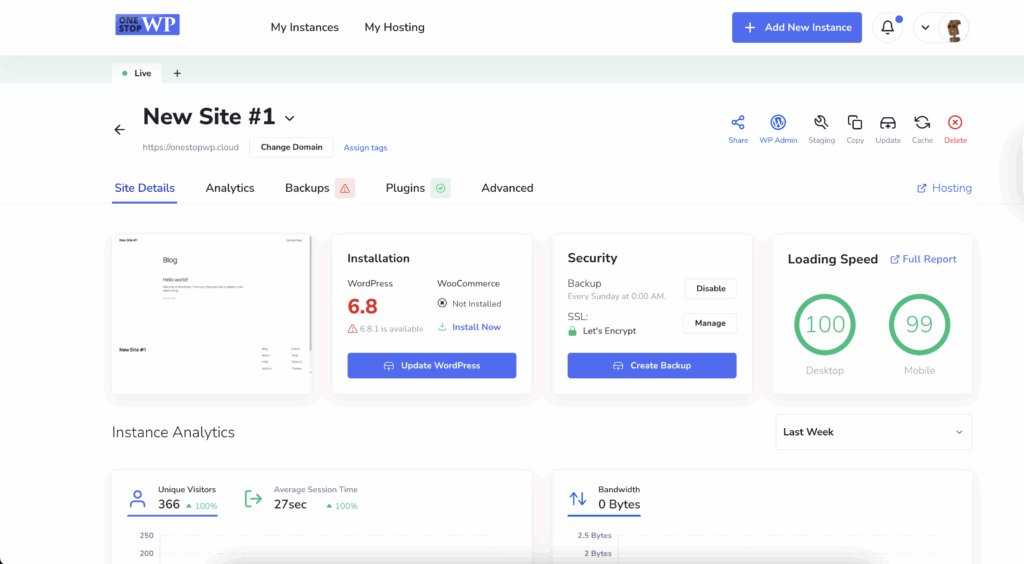Screen dimensions: 1024x564
Task: Click Install Now for WooCommerce
Action: (470, 327)
